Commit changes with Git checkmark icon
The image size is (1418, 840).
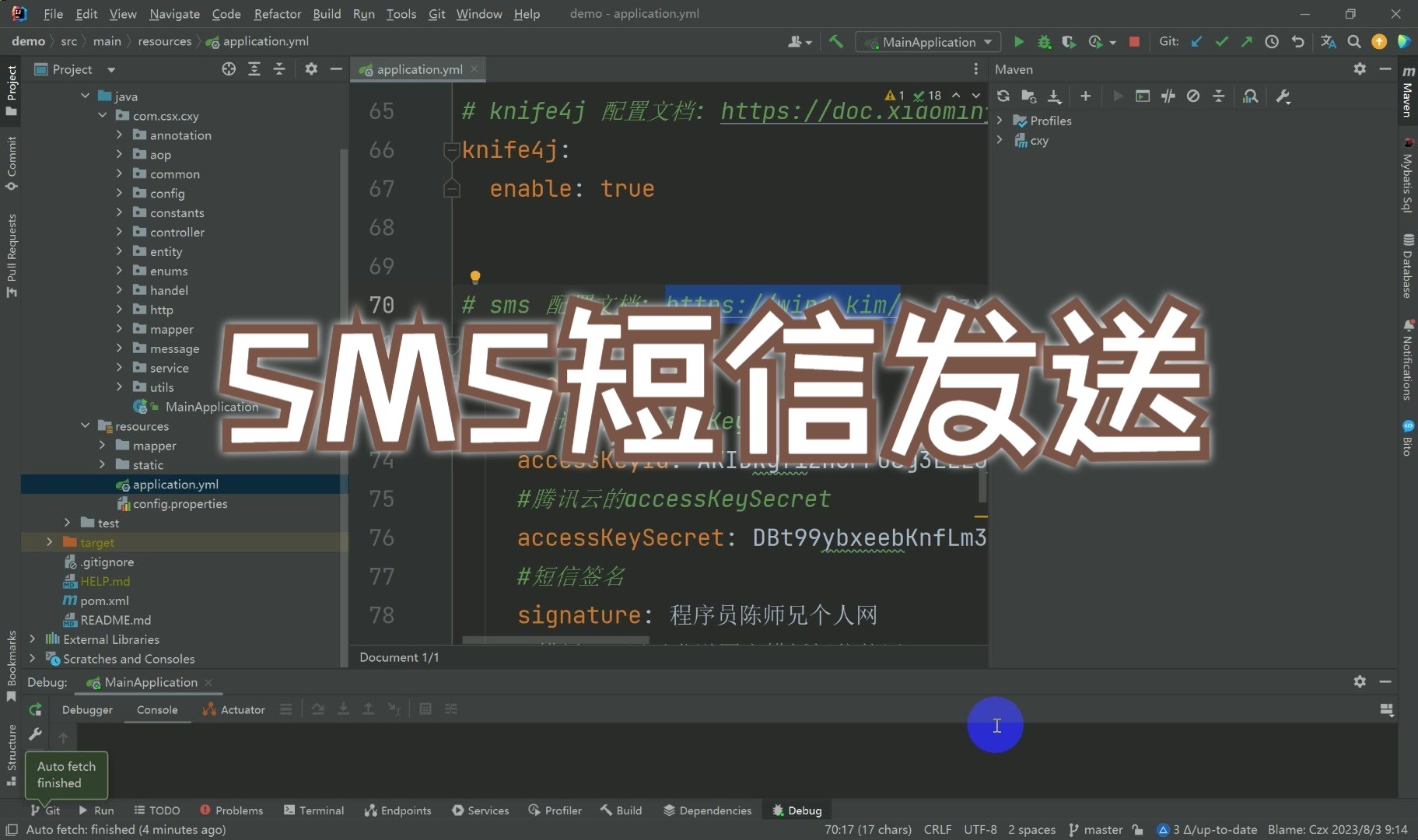(x=1221, y=42)
